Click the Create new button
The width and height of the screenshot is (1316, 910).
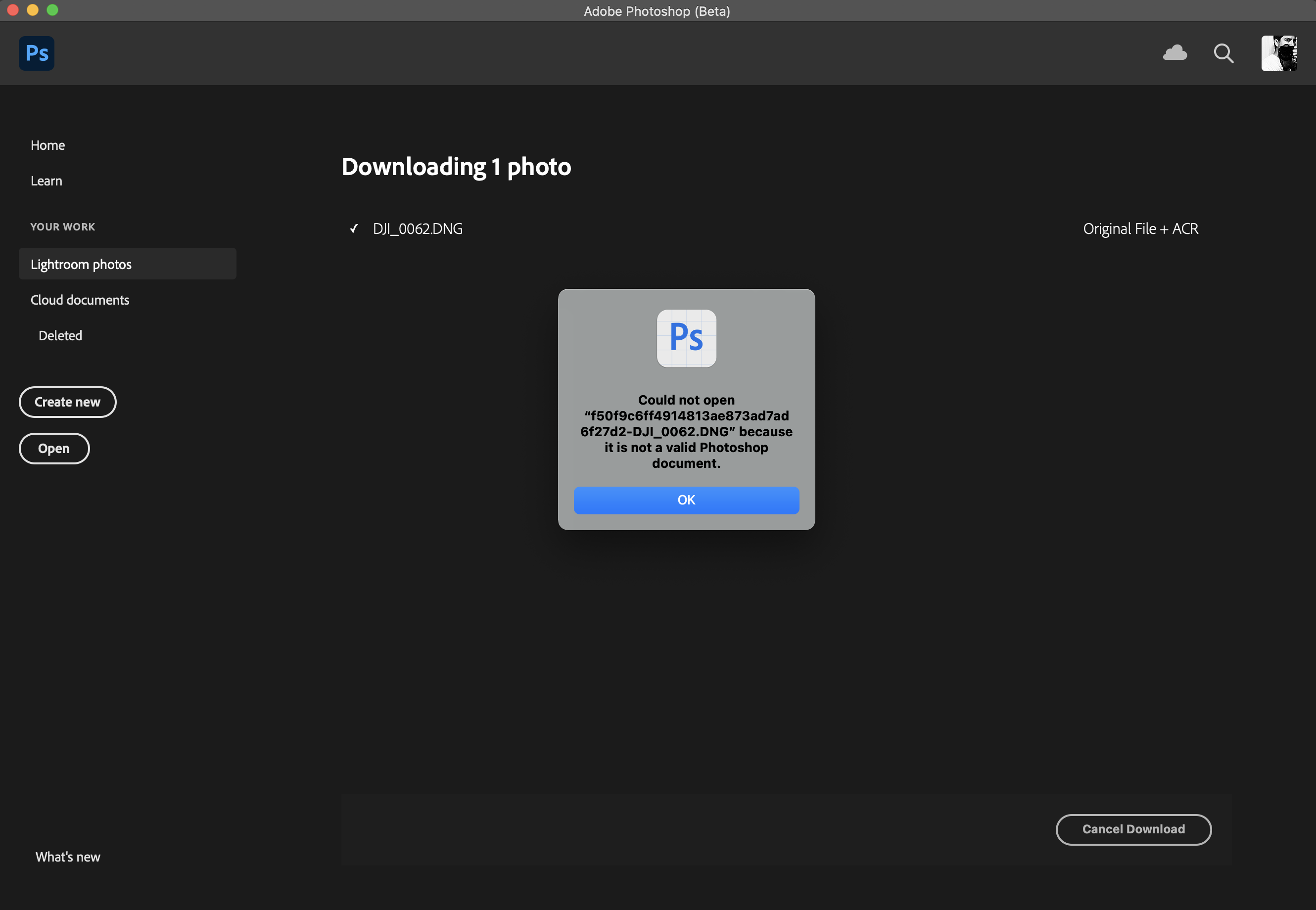click(67, 402)
